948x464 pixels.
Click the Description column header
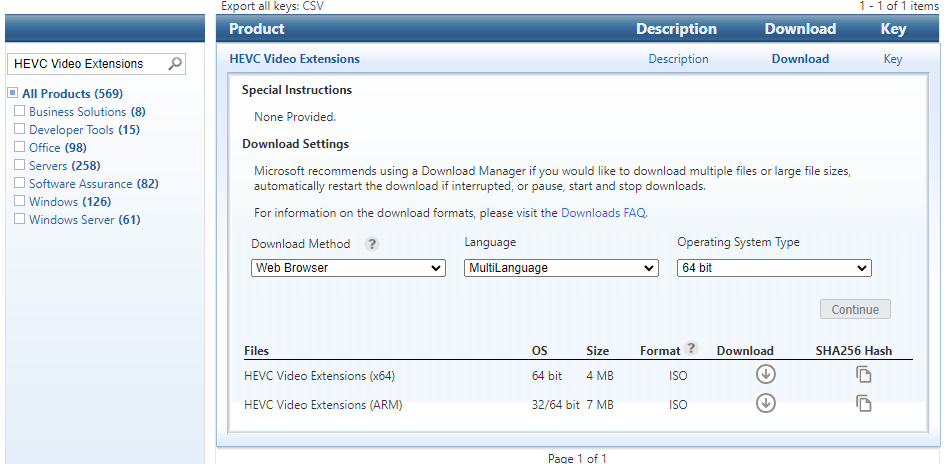[676, 29]
